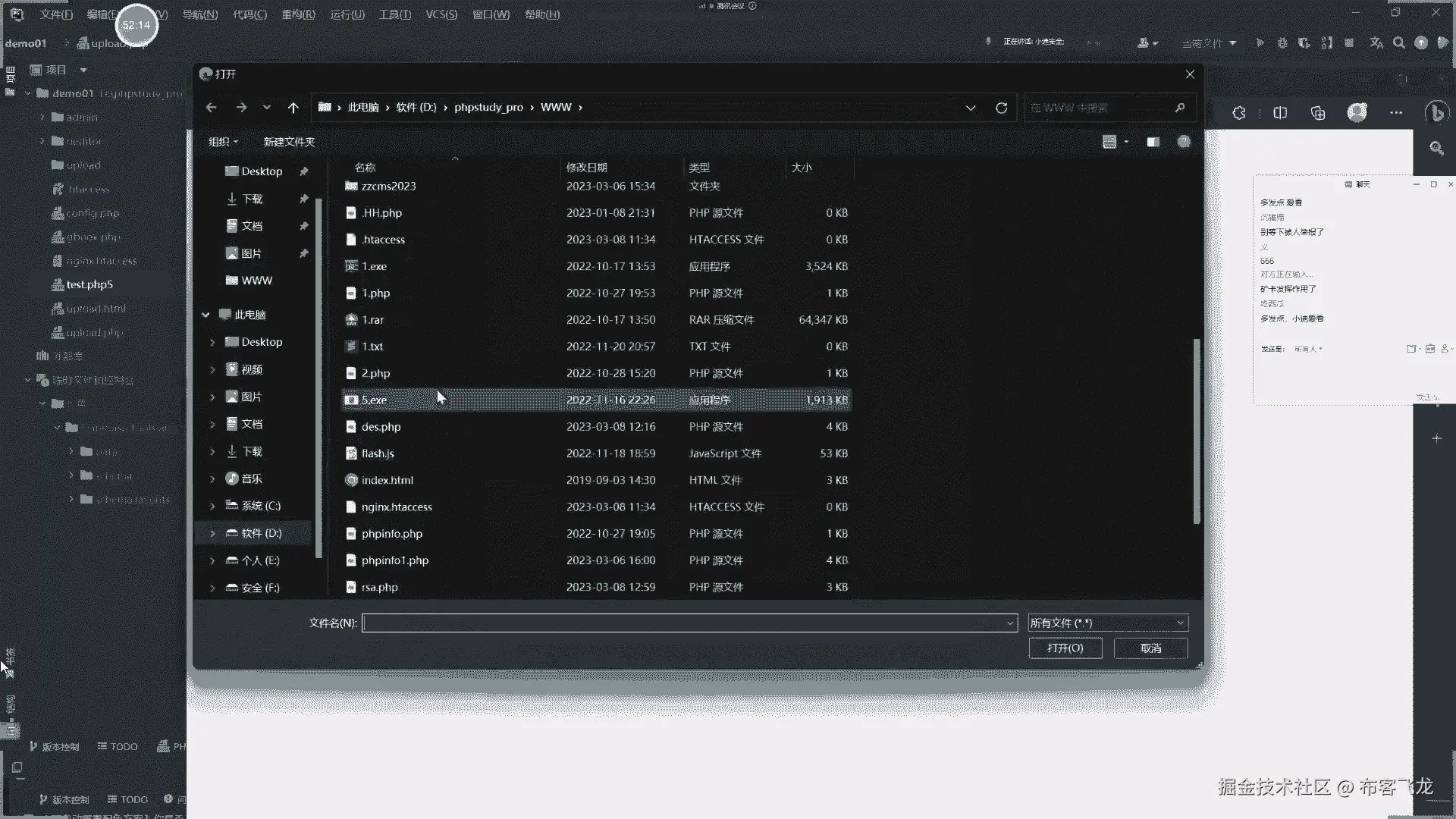Screen dimensions: 1456x819
Task: Click the back navigation arrow in dialog
Action: point(212,108)
